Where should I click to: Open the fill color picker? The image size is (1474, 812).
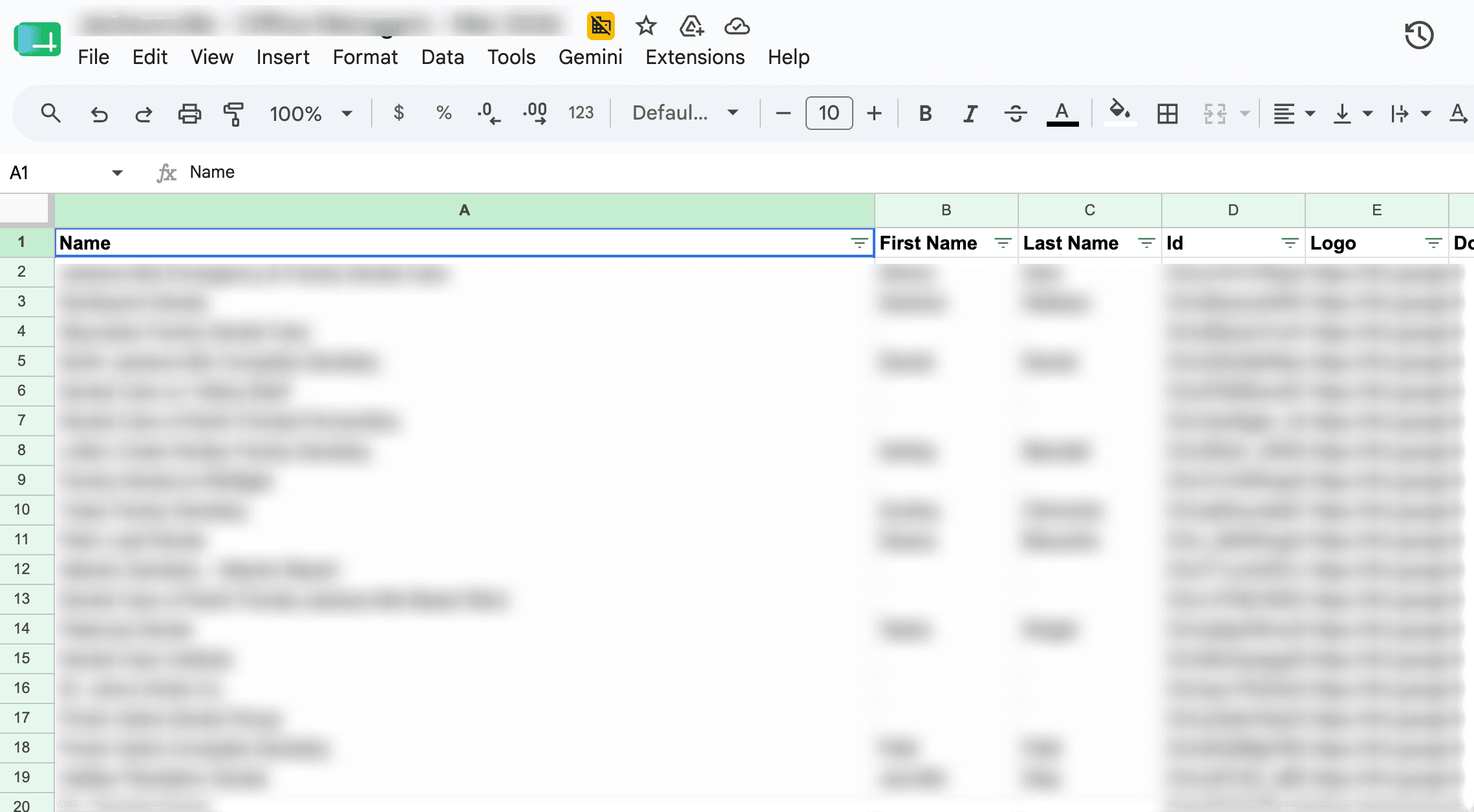click(x=1120, y=112)
